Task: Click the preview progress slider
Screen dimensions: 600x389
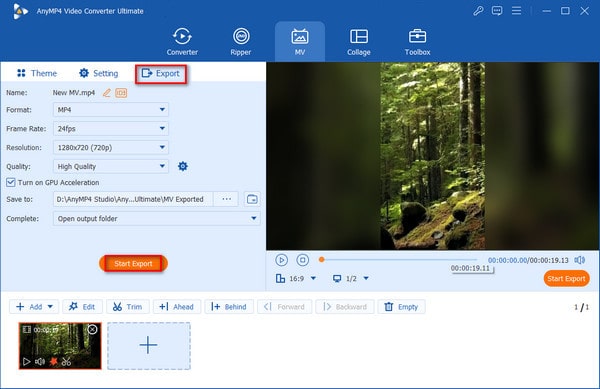Action: coord(399,260)
